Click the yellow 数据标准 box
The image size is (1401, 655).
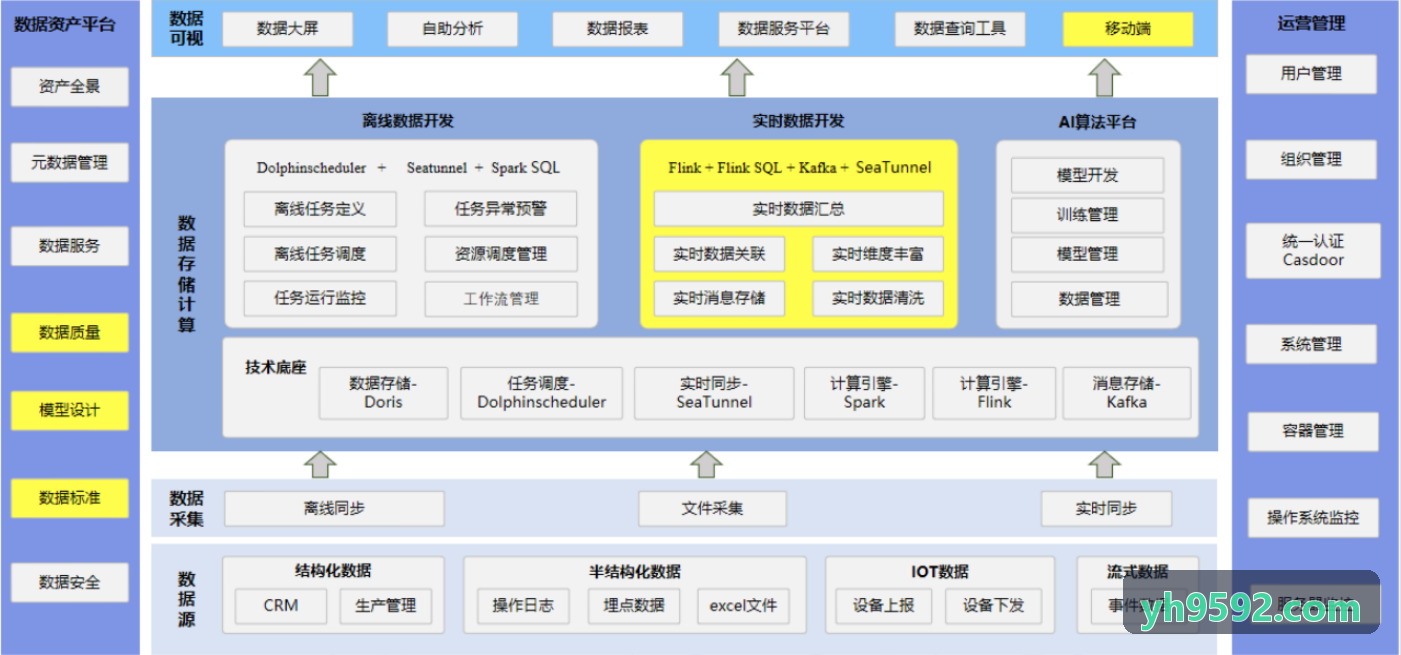[x=70, y=498]
